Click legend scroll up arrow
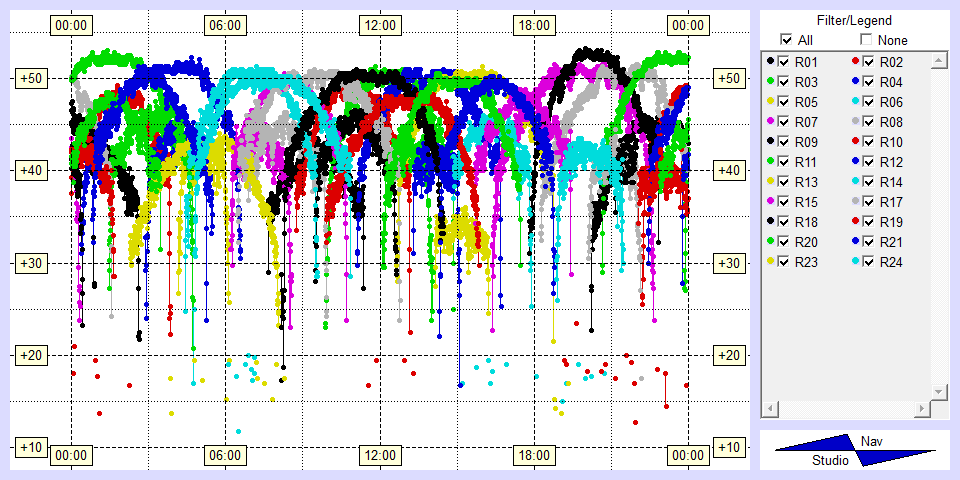The width and height of the screenshot is (960, 480). pyautogui.click(x=938, y=62)
